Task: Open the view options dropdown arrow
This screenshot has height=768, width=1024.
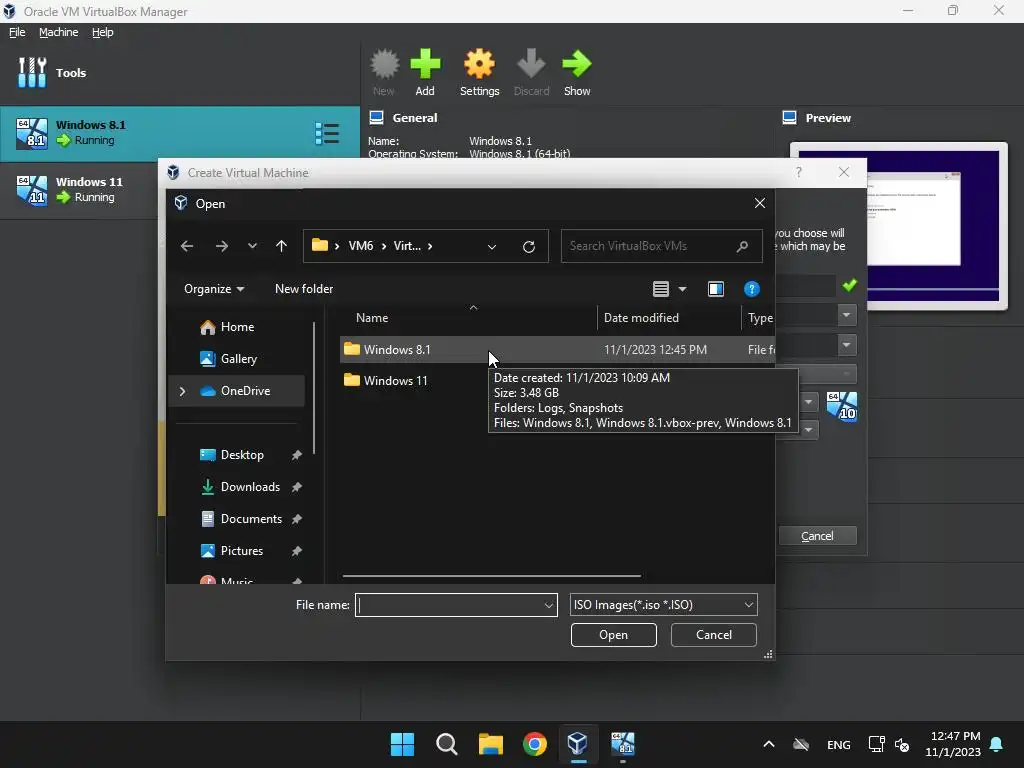Action: (682, 289)
